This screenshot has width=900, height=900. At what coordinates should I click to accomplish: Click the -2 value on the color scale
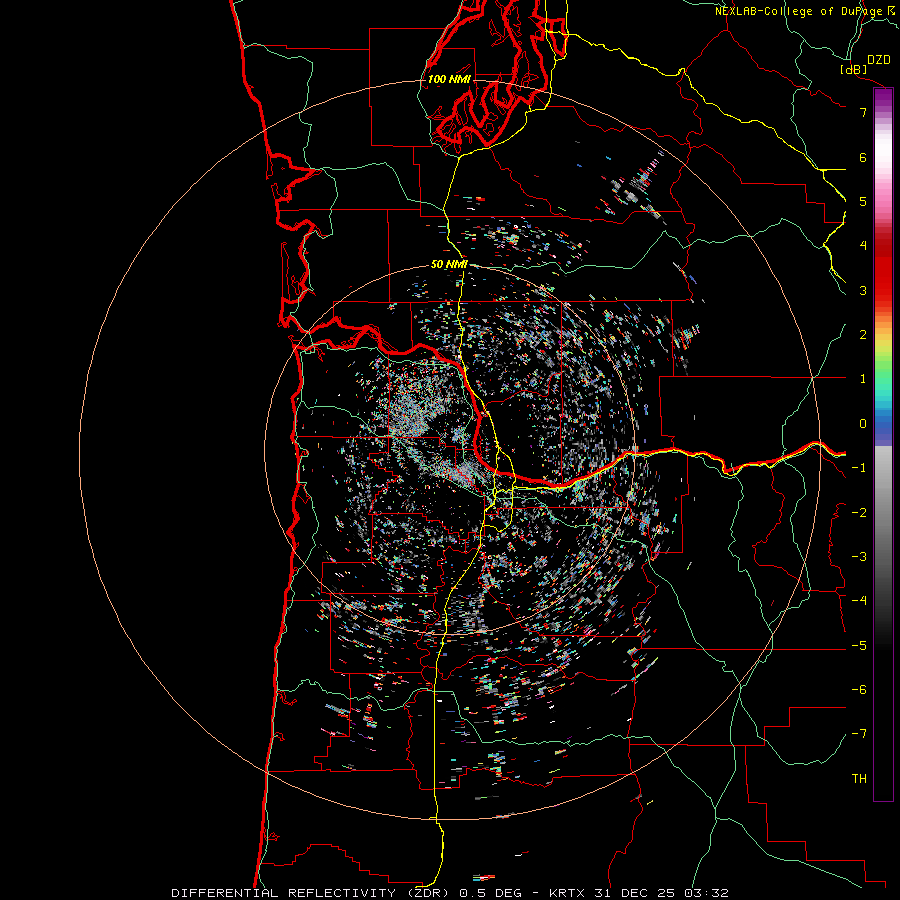tap(859, 513)
